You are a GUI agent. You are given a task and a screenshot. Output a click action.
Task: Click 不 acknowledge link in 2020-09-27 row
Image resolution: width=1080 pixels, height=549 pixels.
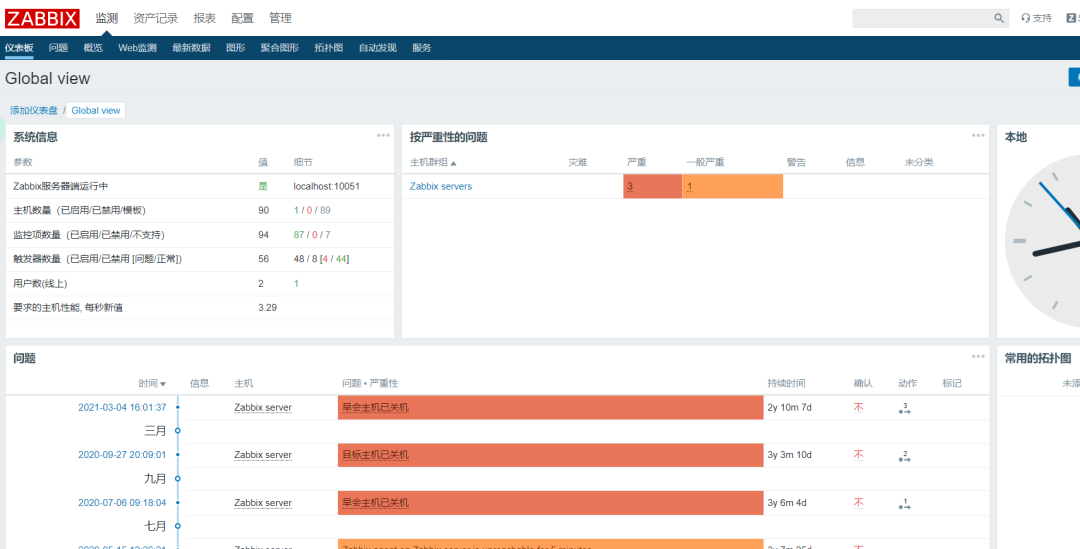(858, 455)
